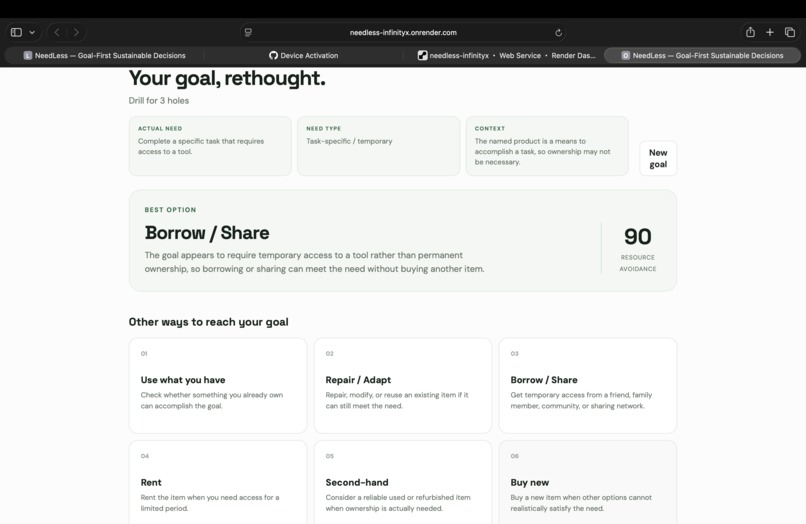Viewport: 806px width, 524px height.
Task: Open the page settings icon in address bar
Action: [248, 32]
